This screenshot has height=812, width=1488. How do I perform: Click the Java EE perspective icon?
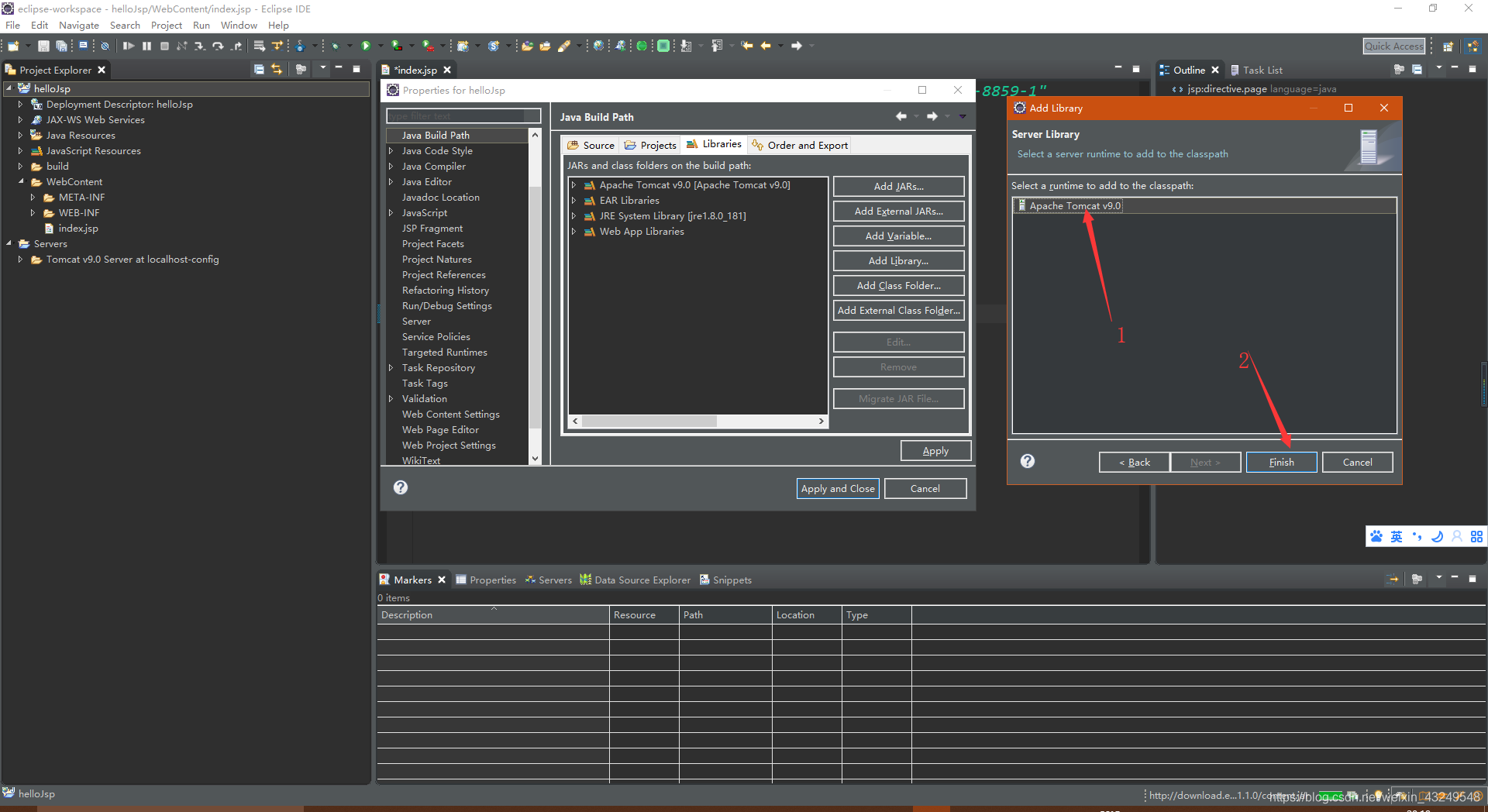(x=1472, y=46)
